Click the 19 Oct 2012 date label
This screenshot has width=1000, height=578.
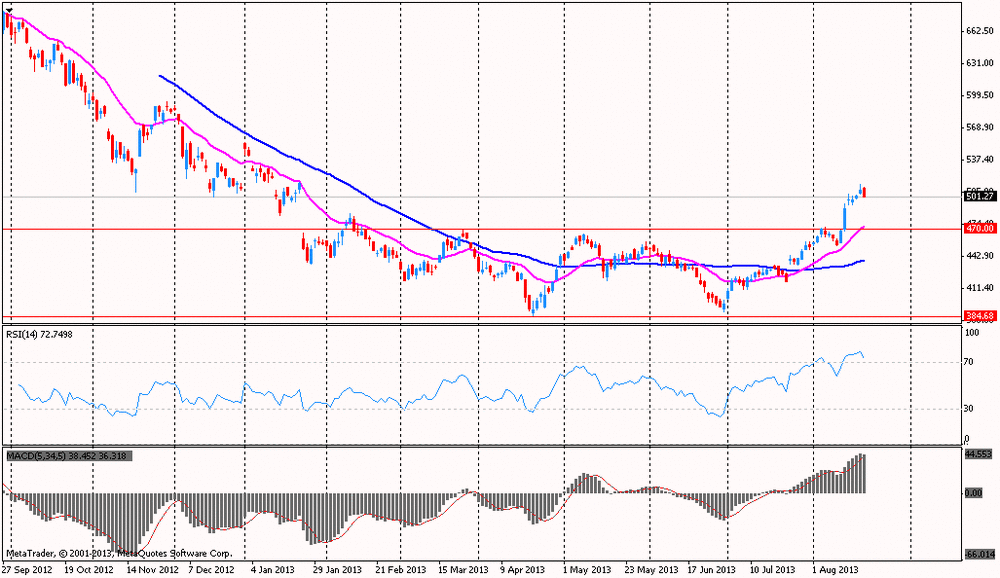click(89, 569)
